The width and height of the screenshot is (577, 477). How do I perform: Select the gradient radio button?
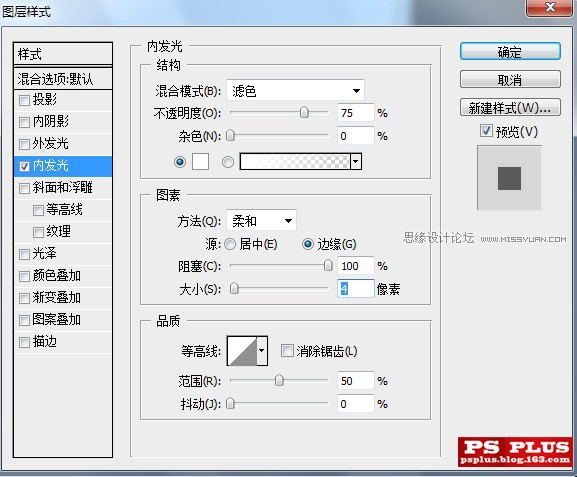click(228, 162)
